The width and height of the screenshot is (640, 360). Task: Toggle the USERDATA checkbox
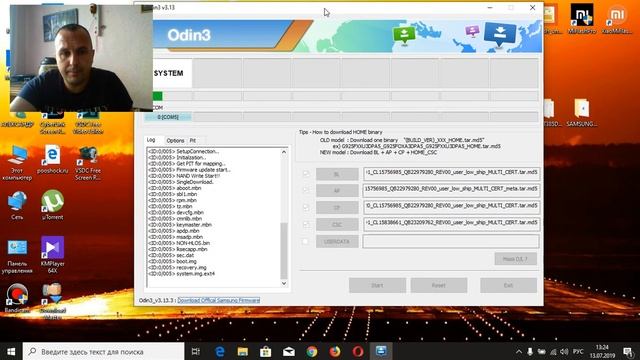[x=305, y=241]
